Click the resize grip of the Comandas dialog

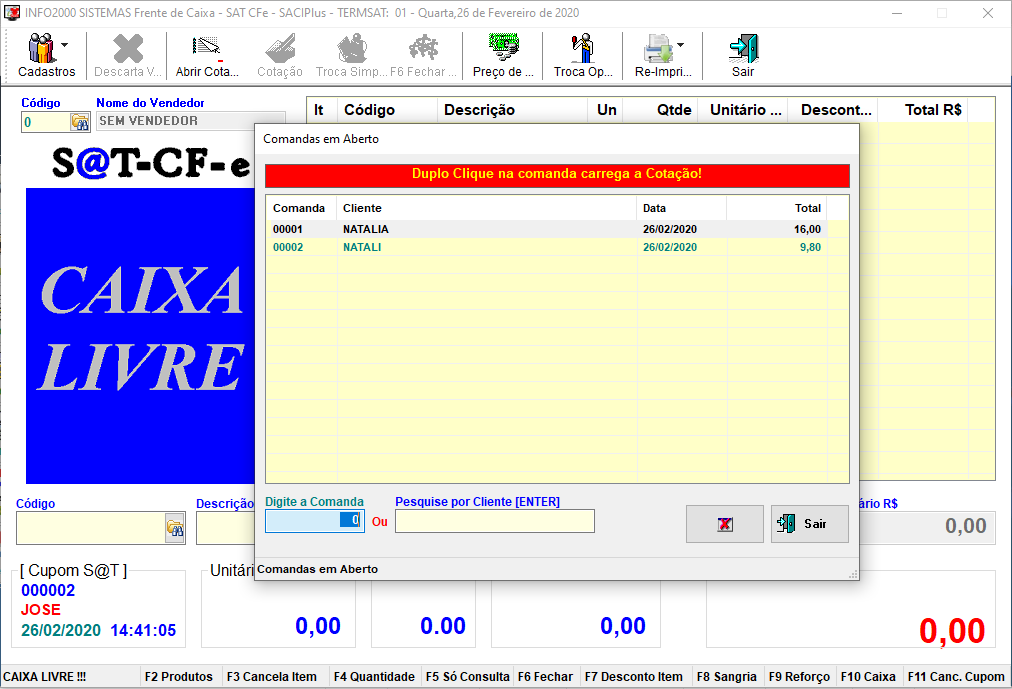(x=853, y=574)
